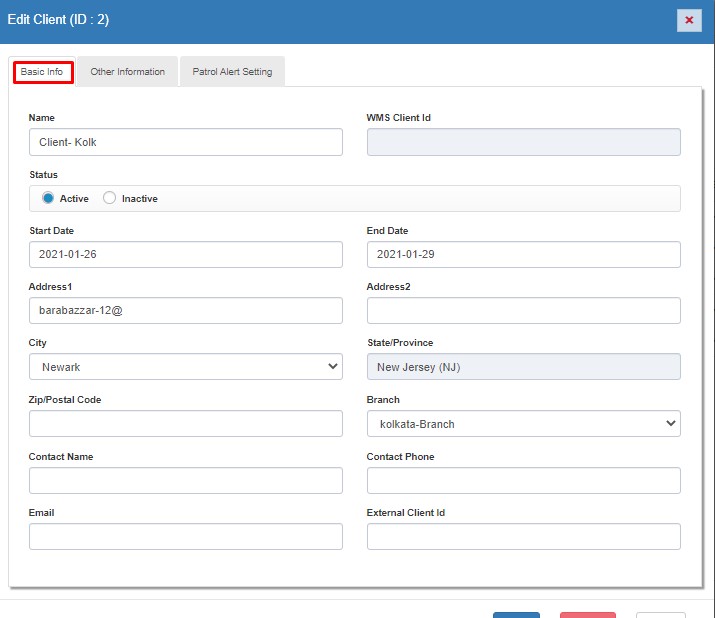
Task: Focus the Contact Name input
Action: pos(186,480)
